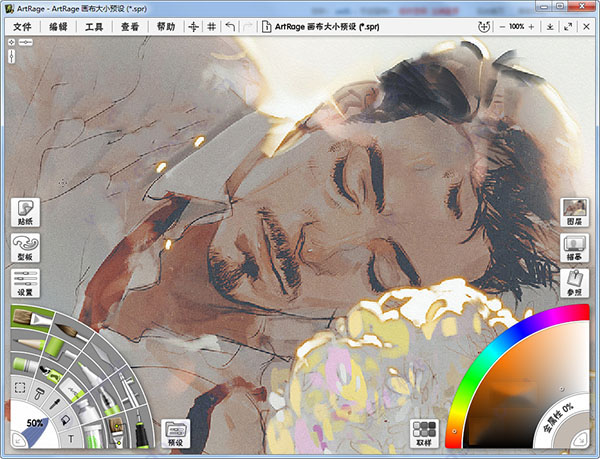Open the 编辑 menu
This screenshot has width=600, height=459.
[x=58, y=27]
